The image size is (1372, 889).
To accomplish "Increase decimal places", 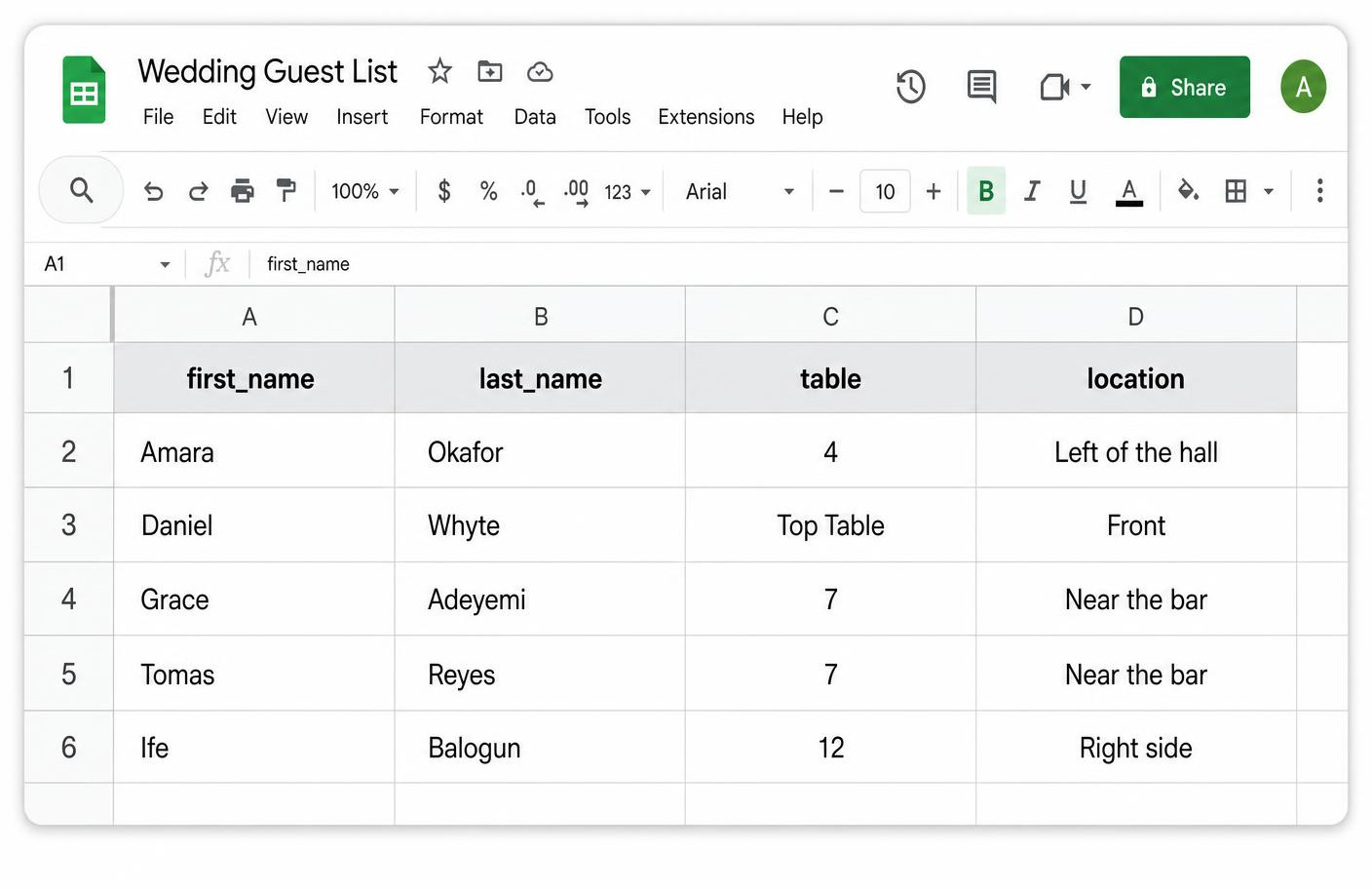I will tap(576, 192).
